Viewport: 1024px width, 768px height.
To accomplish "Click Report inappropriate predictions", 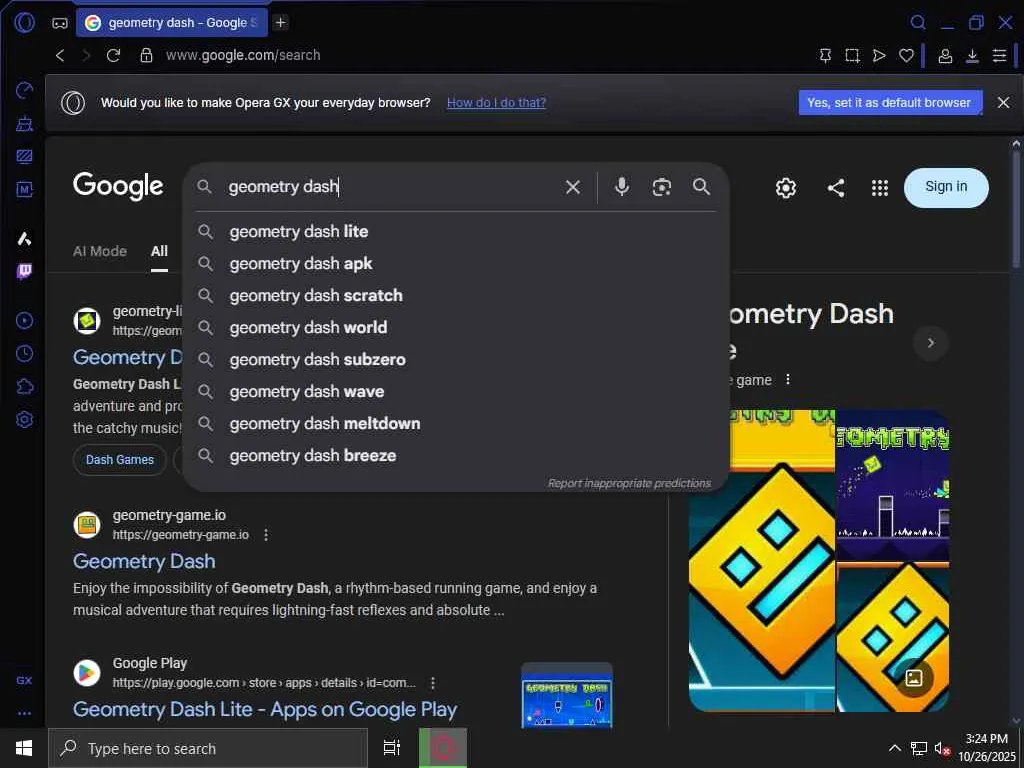I will [629, 483].
